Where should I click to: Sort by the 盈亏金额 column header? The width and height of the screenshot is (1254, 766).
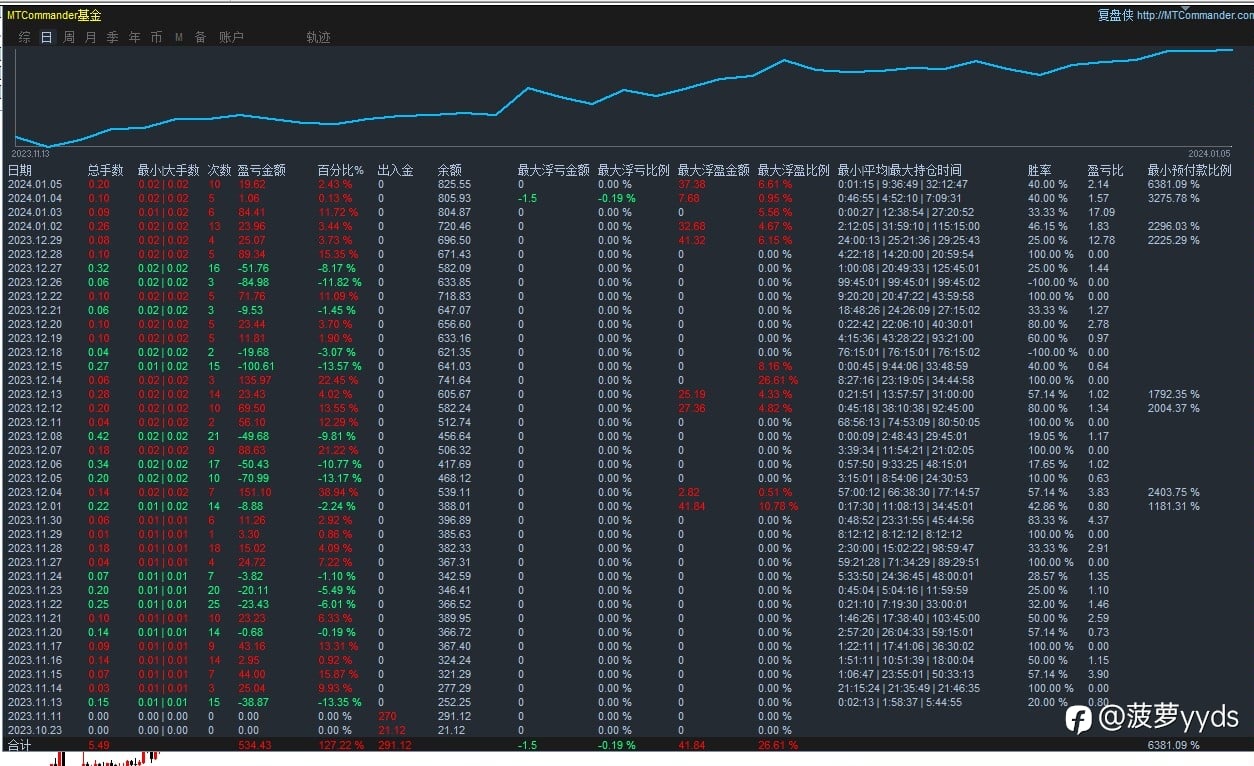tap(262, 170)
